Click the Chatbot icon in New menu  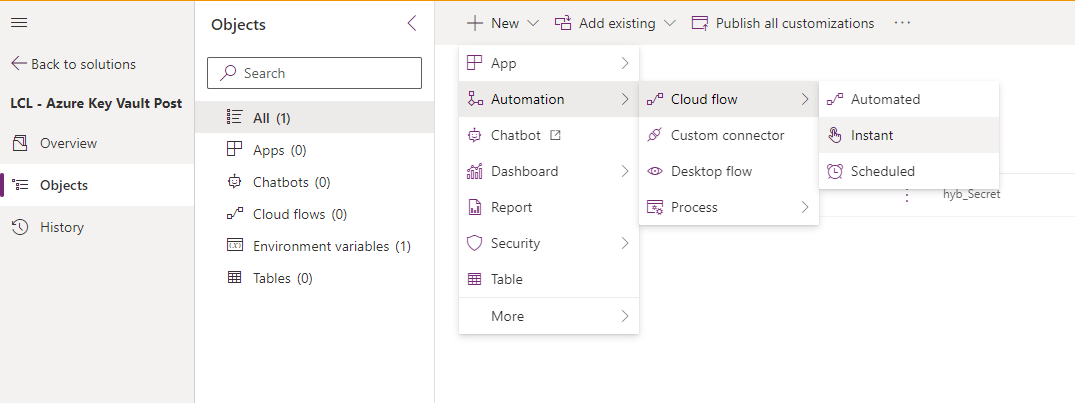(x=475, y=135)
